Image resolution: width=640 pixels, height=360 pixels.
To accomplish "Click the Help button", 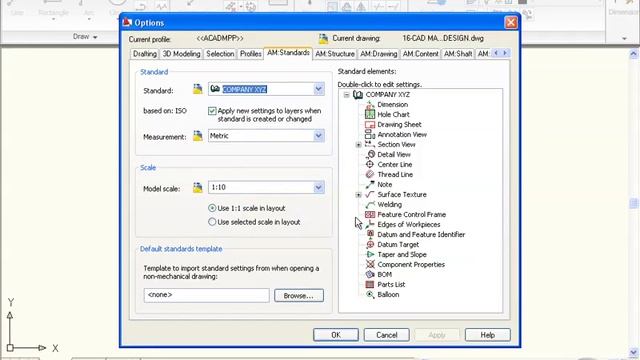I will tap(487, 335).
